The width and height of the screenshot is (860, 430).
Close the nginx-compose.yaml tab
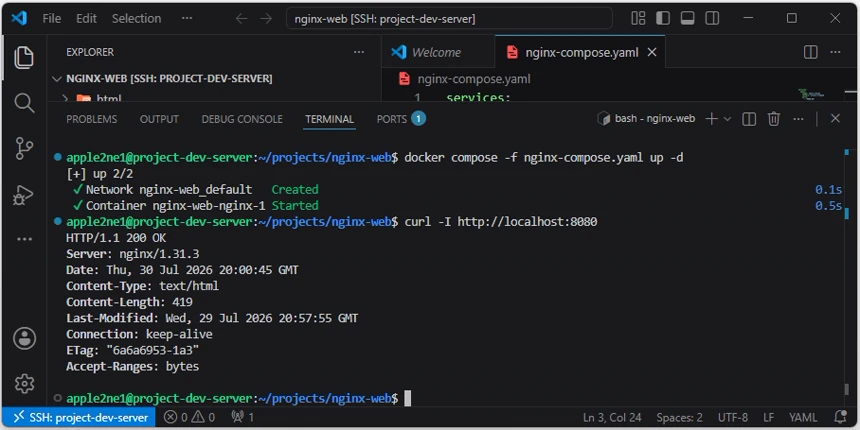(x=652, y=52)
